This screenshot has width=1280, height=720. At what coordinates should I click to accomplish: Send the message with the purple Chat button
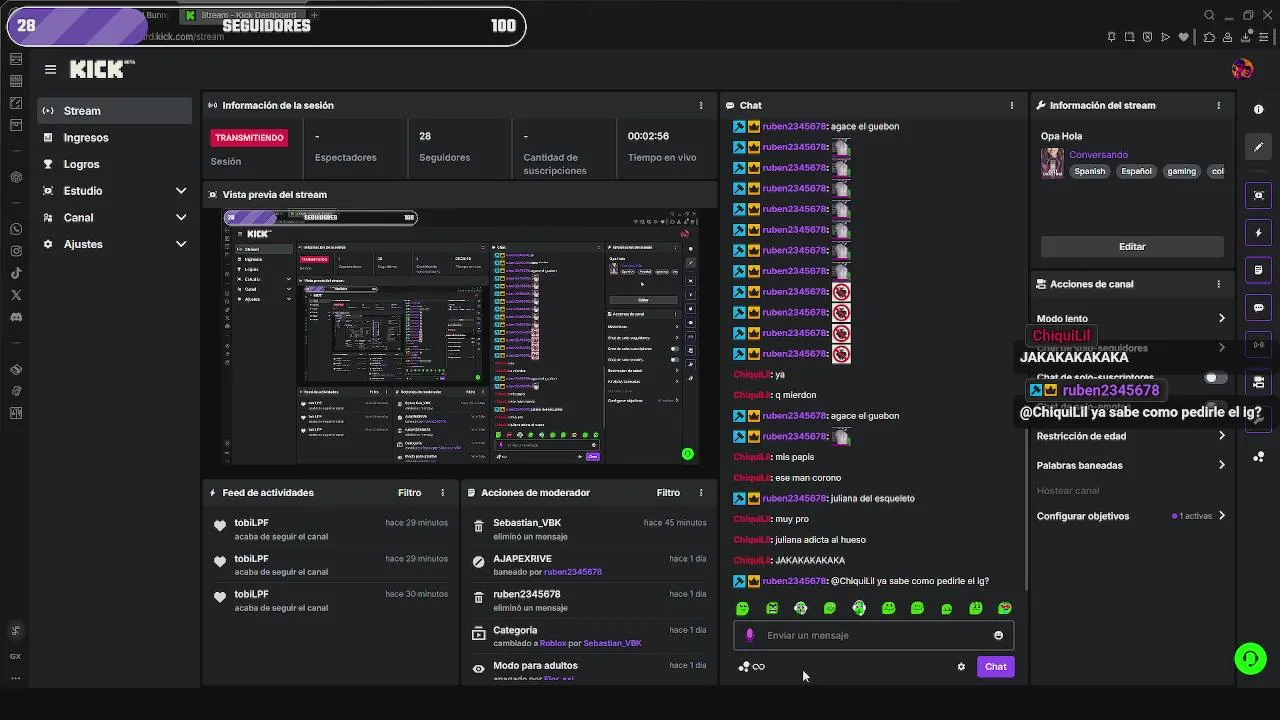(995, 667)
